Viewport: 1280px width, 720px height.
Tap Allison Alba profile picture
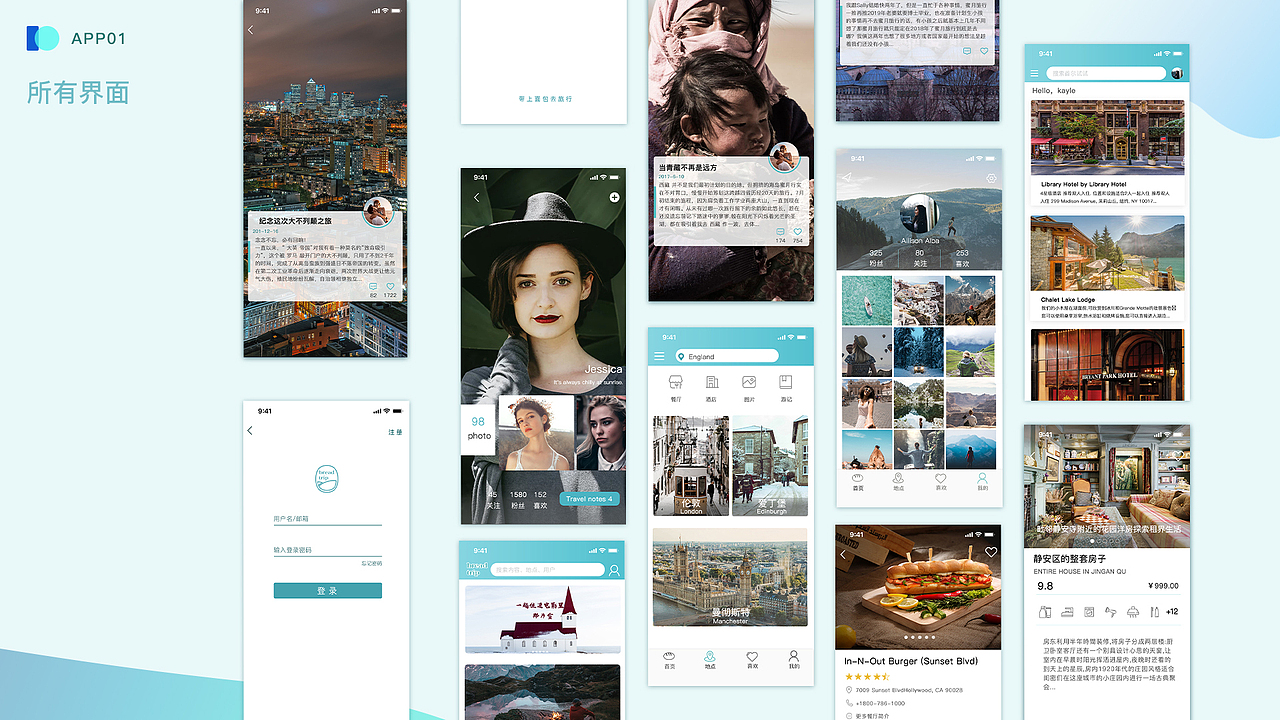919,213
